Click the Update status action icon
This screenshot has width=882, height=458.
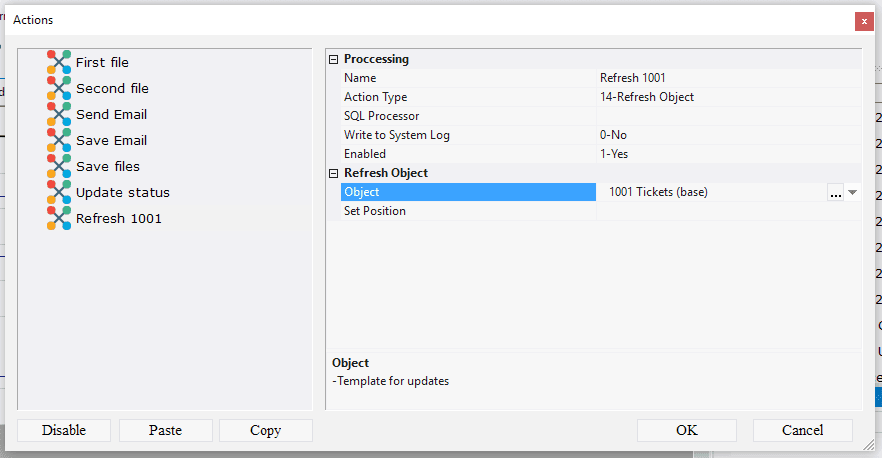point(60,192)
